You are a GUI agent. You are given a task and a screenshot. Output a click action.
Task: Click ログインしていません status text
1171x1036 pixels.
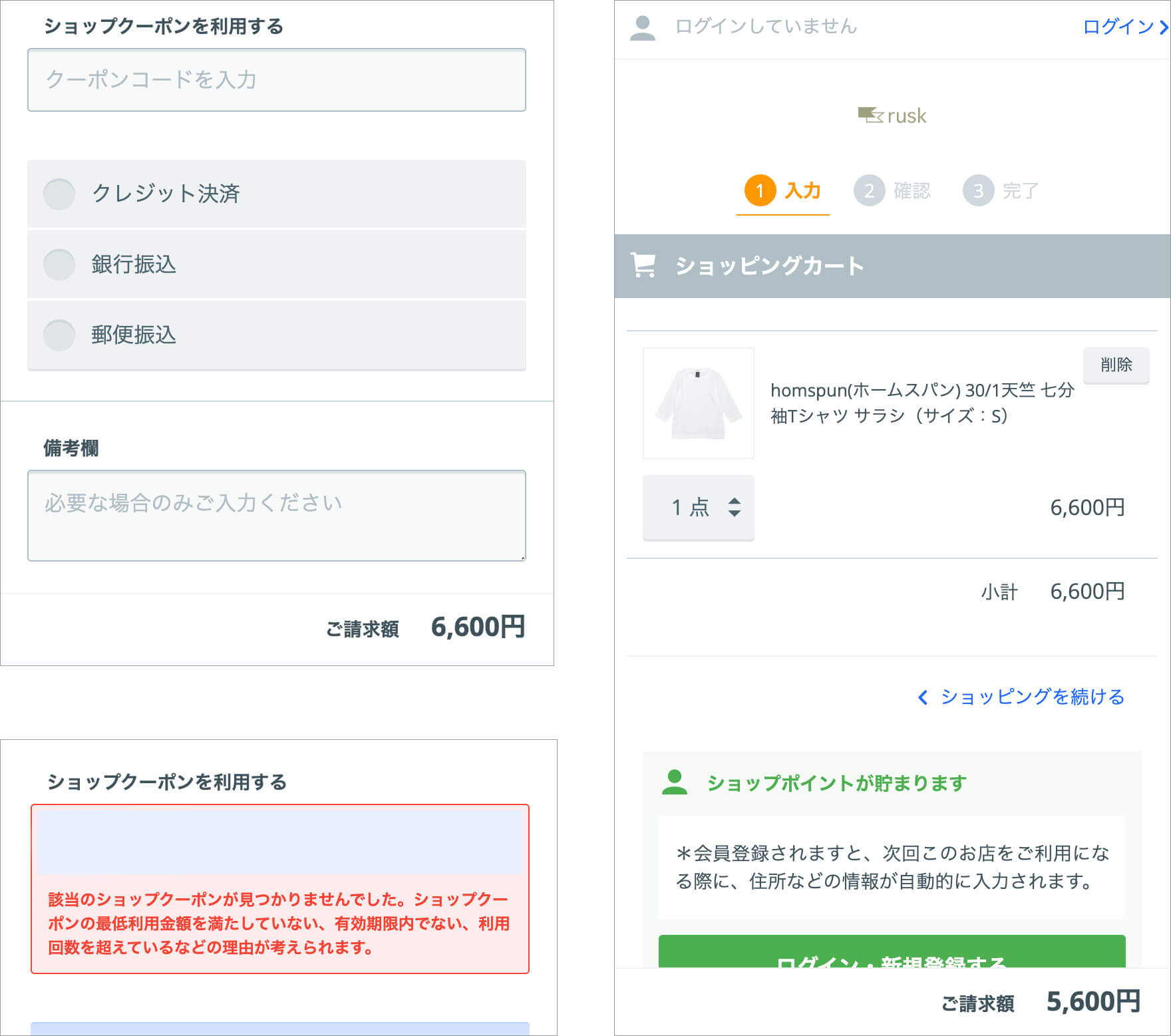[766, 27]
